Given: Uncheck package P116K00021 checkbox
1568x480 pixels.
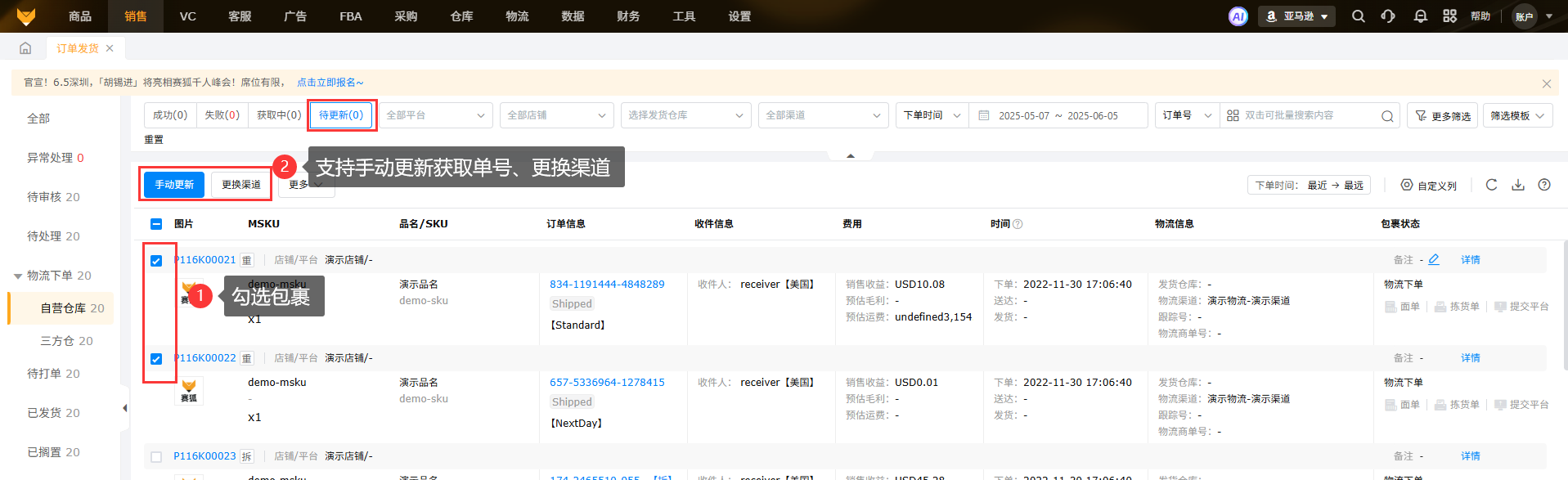Looking at the screenshot, I should pos(156,261).
